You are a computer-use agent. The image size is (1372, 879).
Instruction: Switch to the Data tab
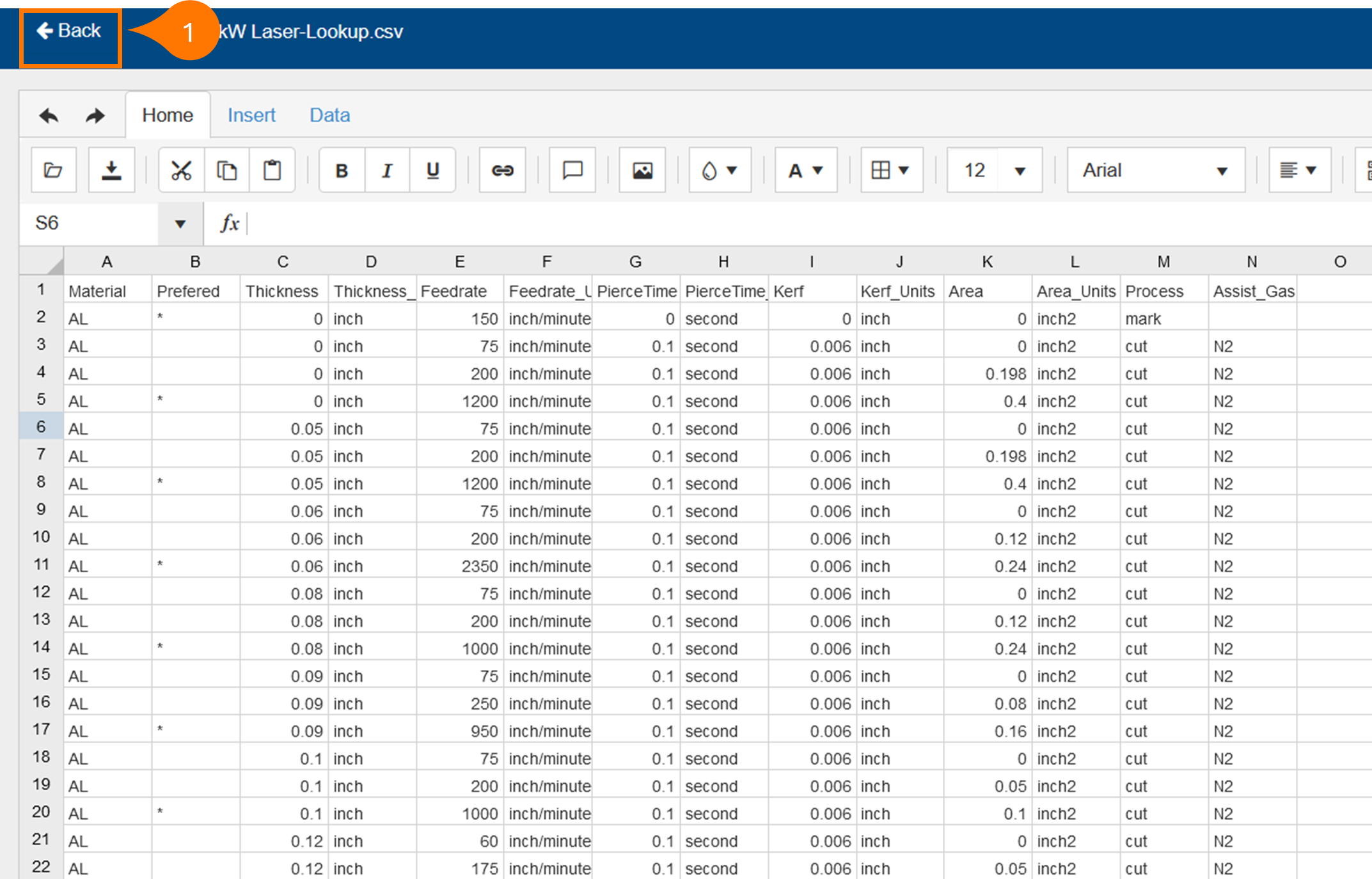(x=329, y=115)
